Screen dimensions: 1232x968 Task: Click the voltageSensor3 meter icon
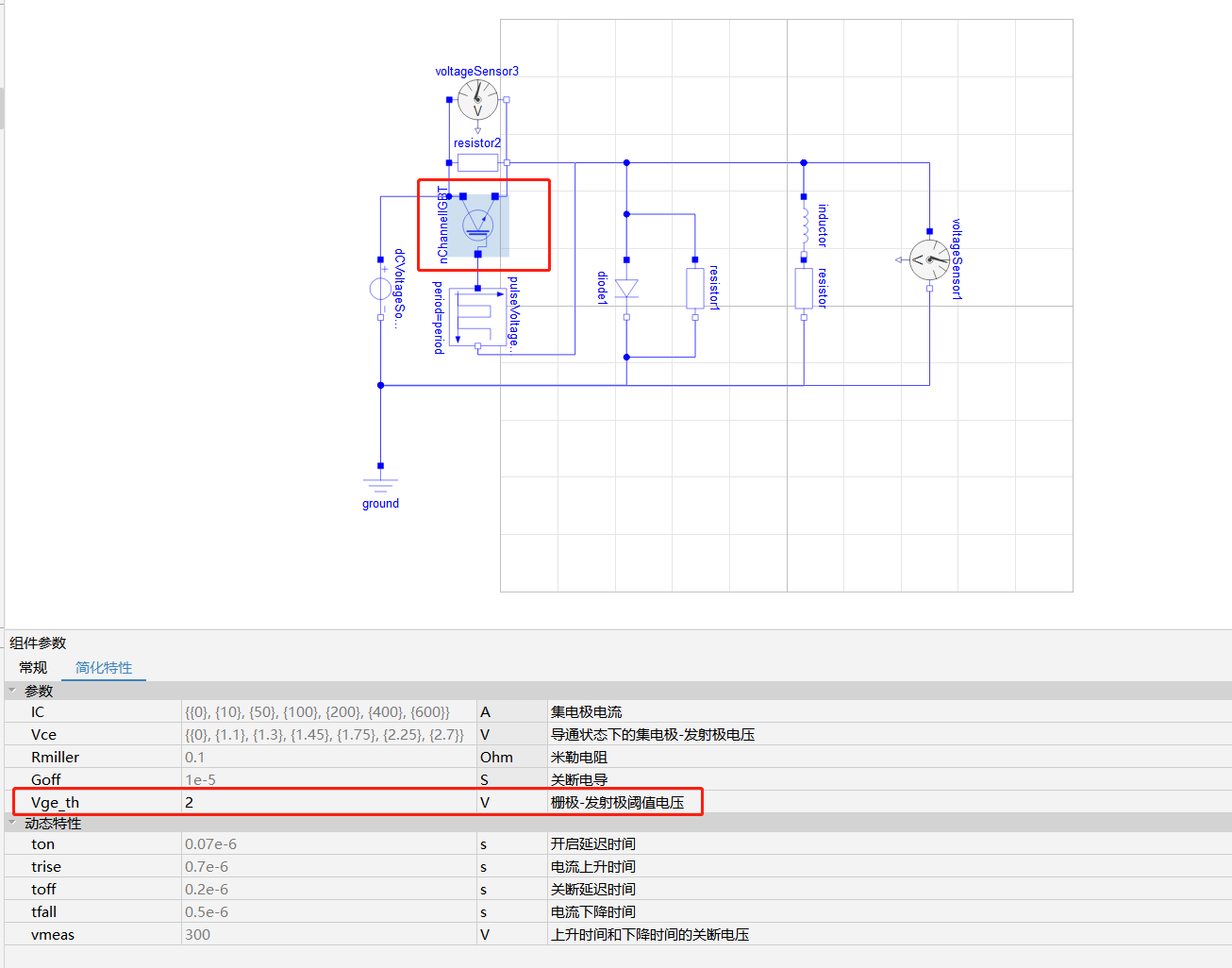[477, 100]
